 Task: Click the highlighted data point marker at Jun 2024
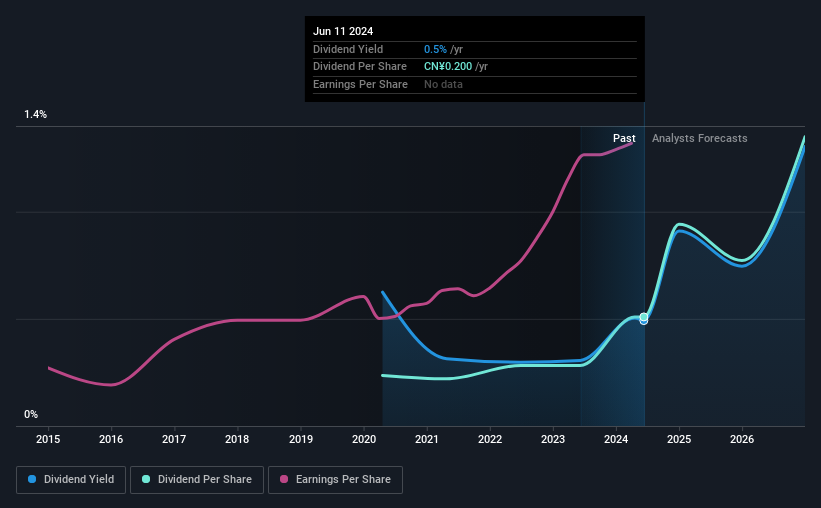644,318
